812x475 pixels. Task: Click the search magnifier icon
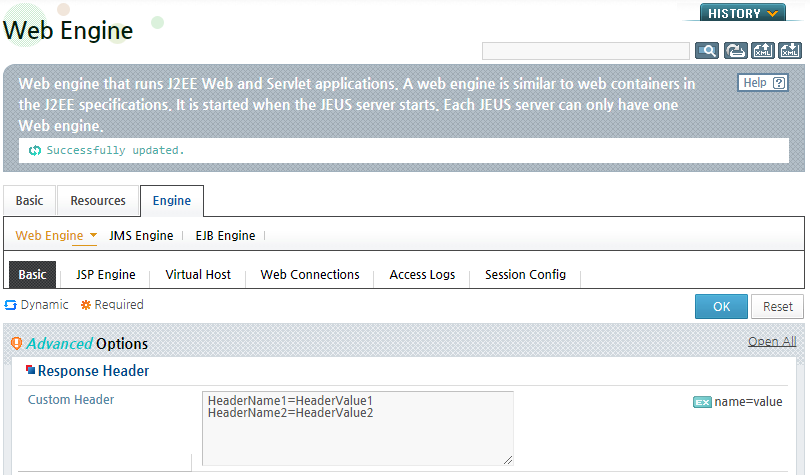pyautogui.click(x=706, y=51)
